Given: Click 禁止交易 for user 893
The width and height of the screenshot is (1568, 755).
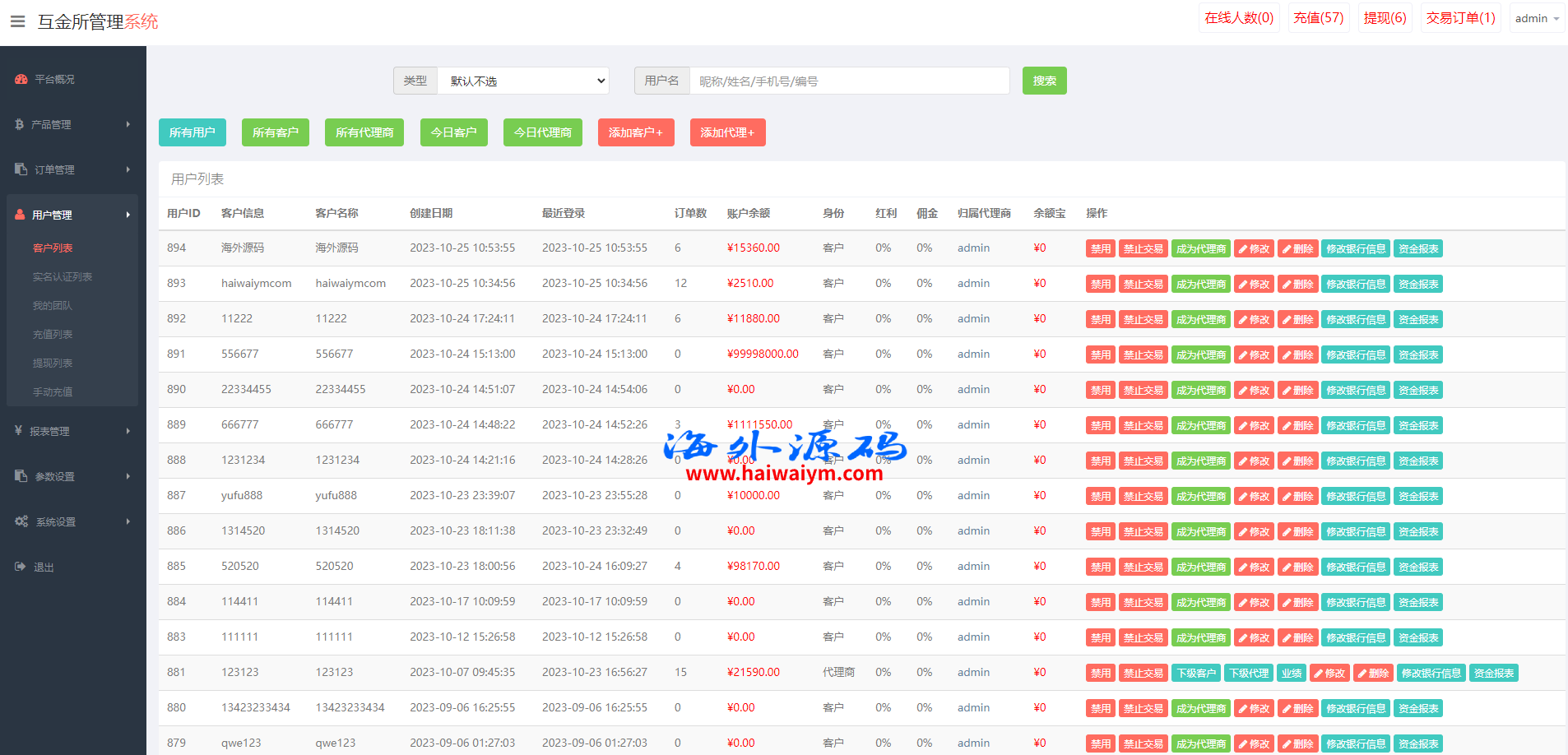Looking at the screenshot, I should (x=1143, y=285).
